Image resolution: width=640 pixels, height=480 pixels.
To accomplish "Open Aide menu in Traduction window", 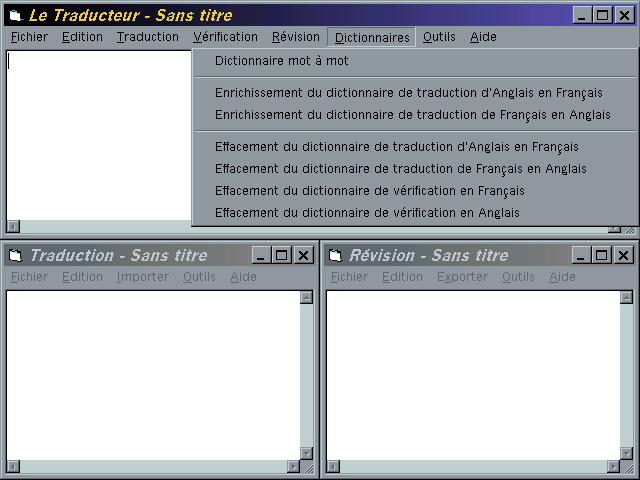I will coord(243,277).
